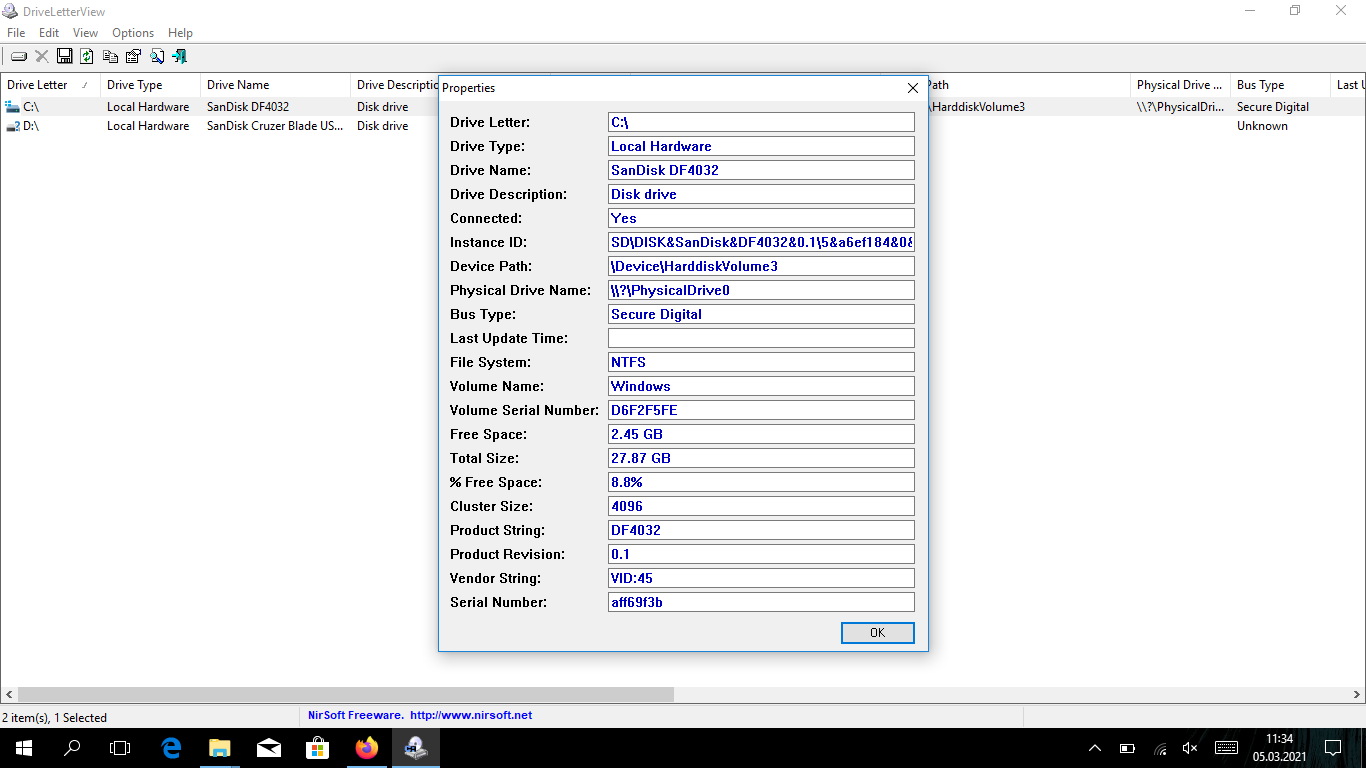Sort by the Physical Drive column header
Screen dimensions: 1366x768
pyautogui.click(x=1180, y=85)
